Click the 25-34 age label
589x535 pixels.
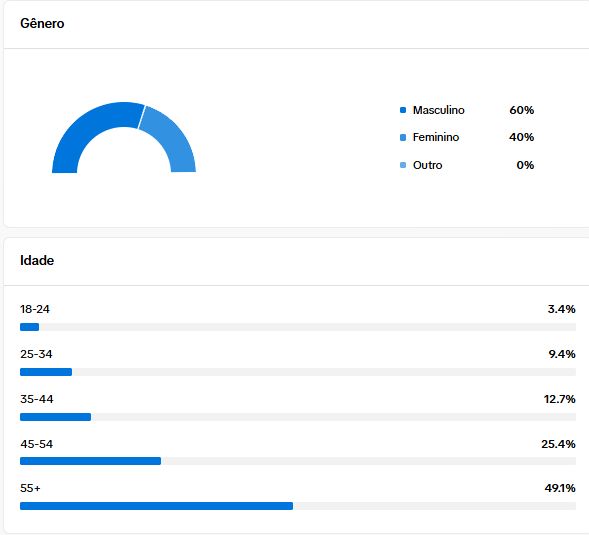click(x=36, y=354)
